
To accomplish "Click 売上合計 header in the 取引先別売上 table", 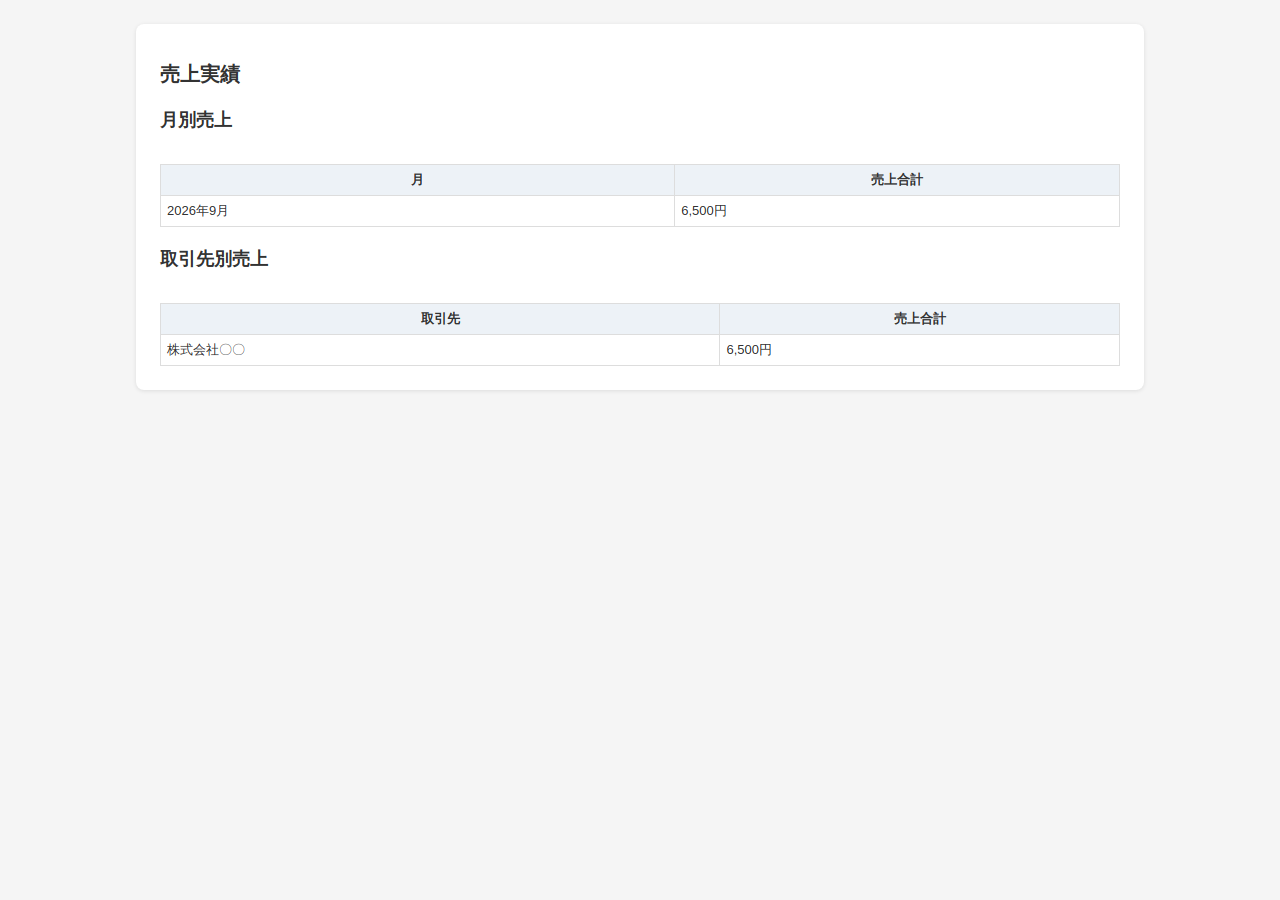I will [919, 319].
